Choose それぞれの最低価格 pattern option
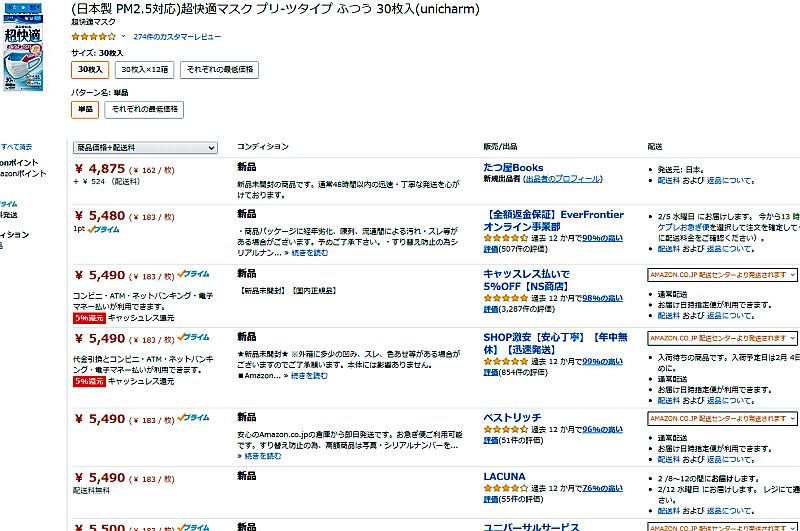The height and width of the screenshot is (531, 800). [144, 109]
